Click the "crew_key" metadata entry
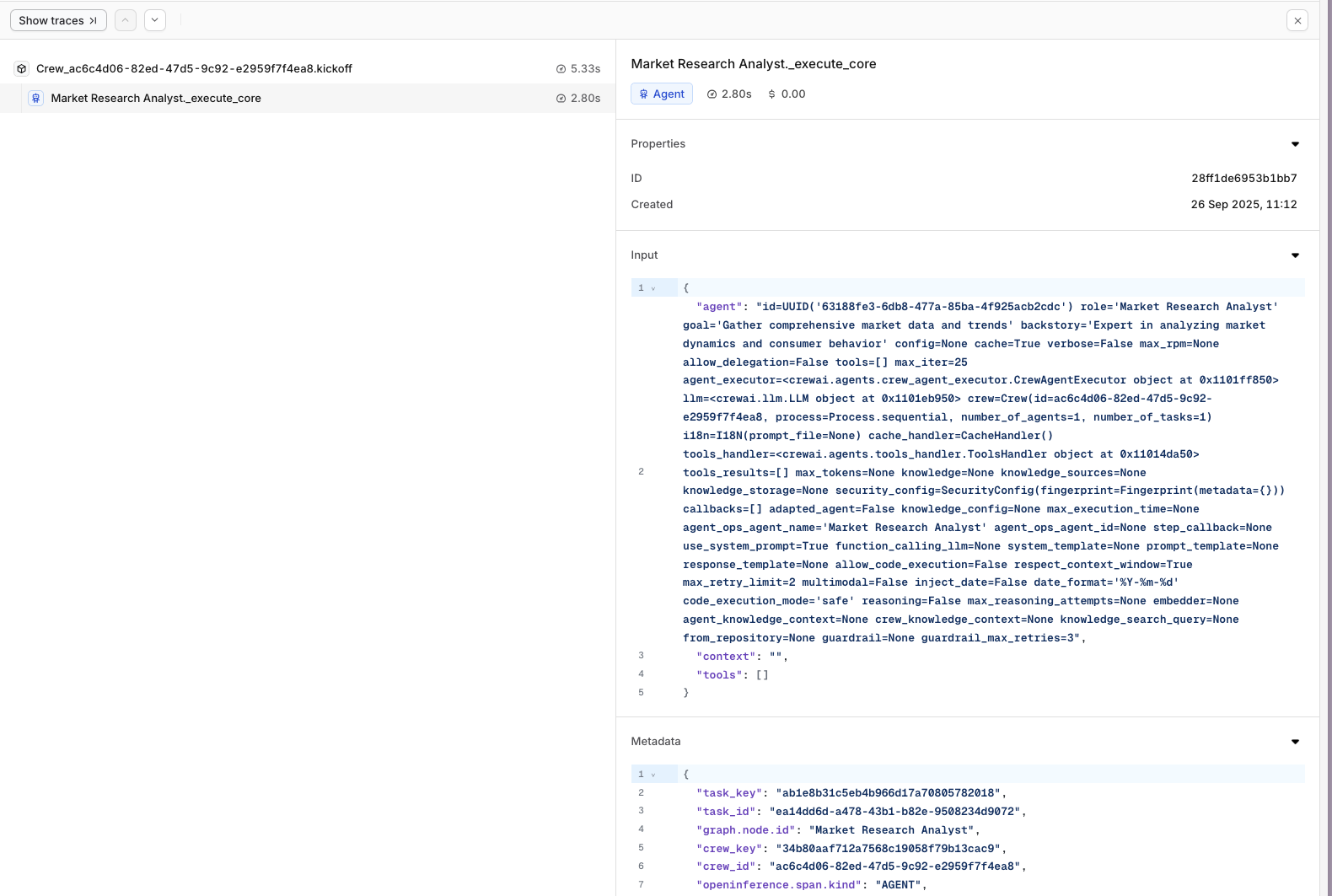The width and height of the screenshot is (1332, 896). [851, 849]
